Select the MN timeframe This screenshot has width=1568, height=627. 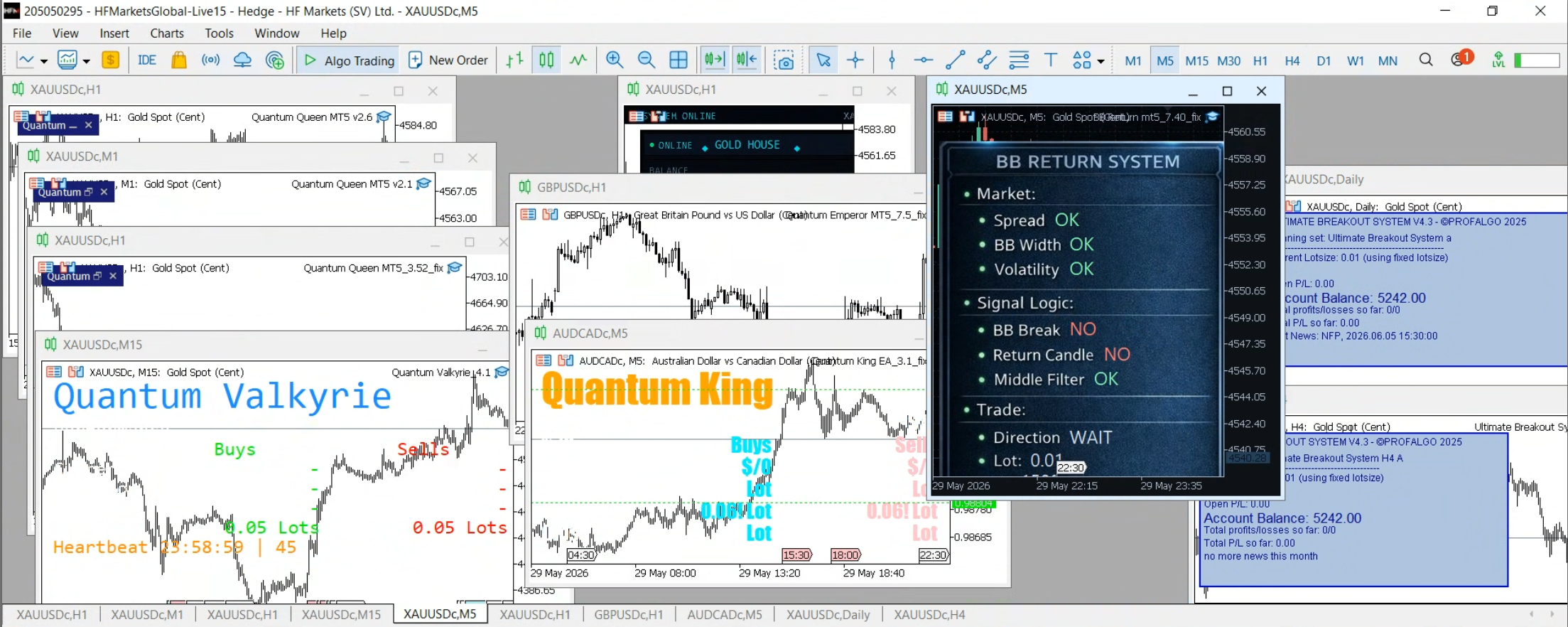pyautogui.click(x=1388, y=60)
